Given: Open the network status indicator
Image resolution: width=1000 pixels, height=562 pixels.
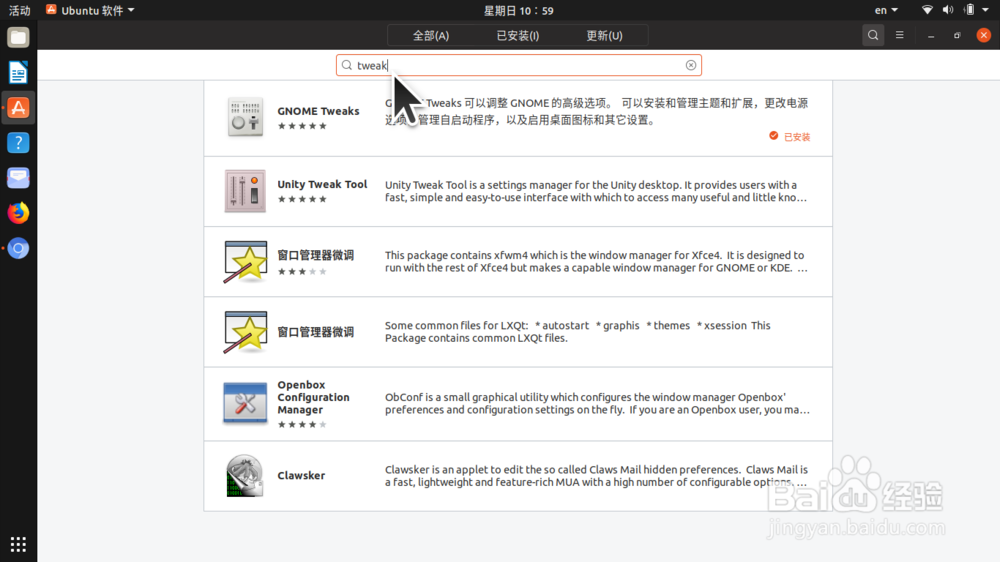Looking at the screenshot, I should pyautogui.click(x=927, y=10).
